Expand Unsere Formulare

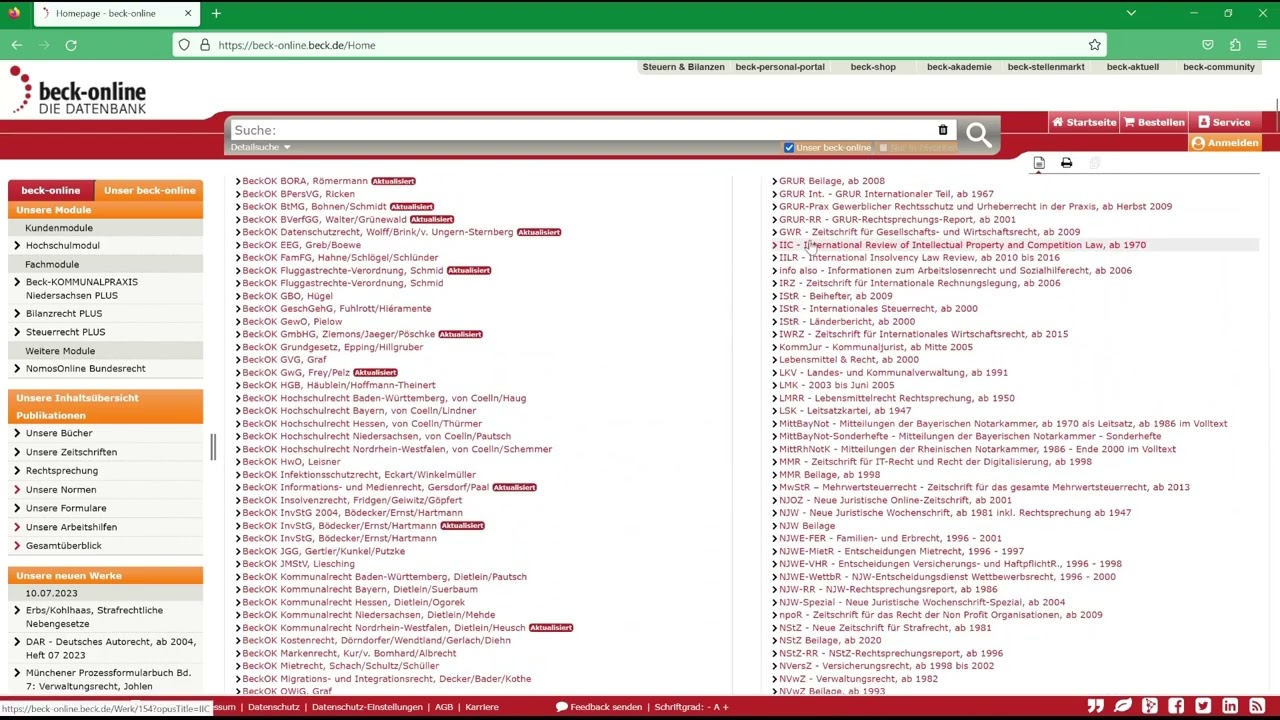click(17, 508)
